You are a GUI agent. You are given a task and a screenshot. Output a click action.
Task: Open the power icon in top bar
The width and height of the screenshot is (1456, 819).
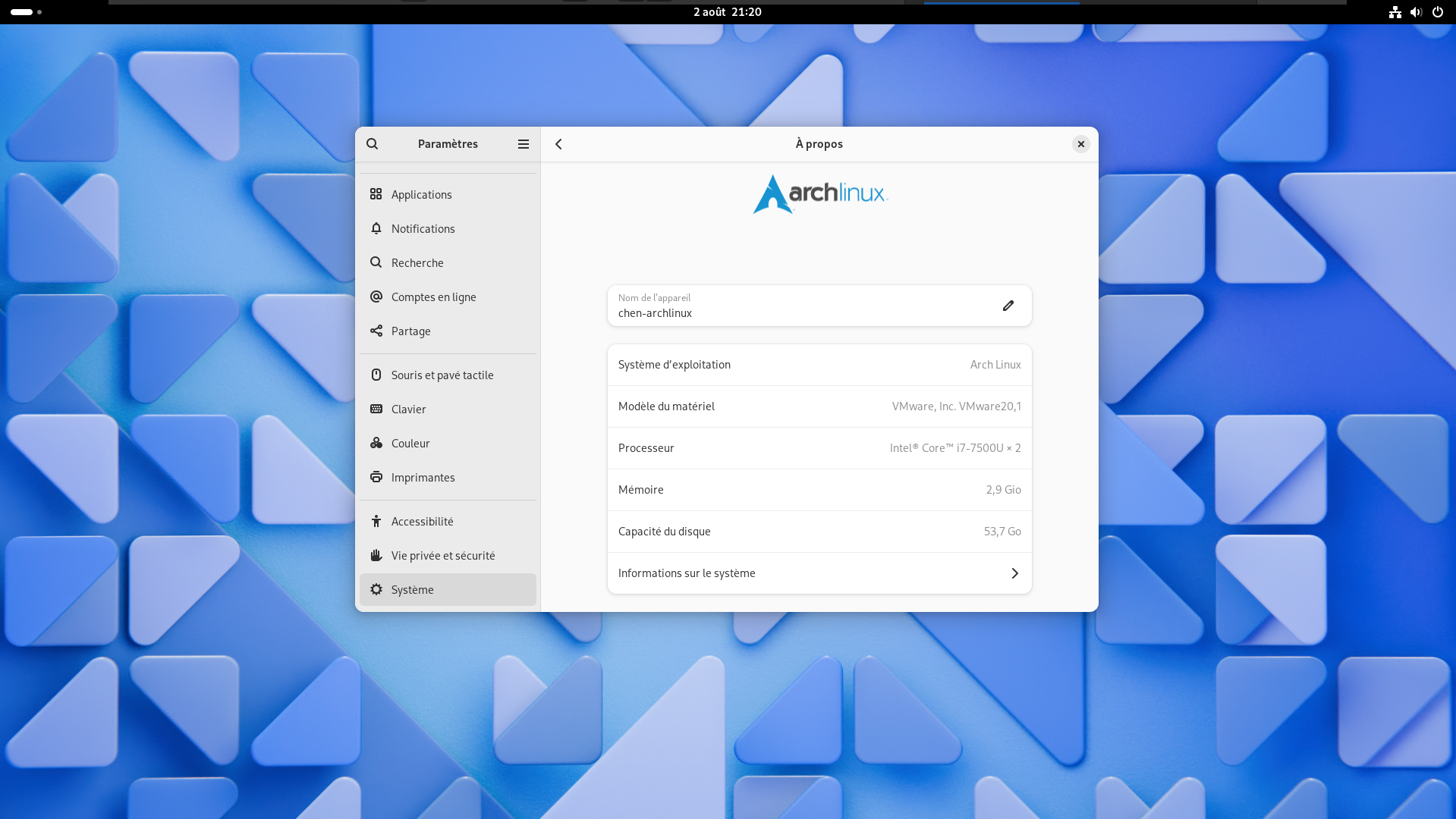click(x=1437, y=12)
